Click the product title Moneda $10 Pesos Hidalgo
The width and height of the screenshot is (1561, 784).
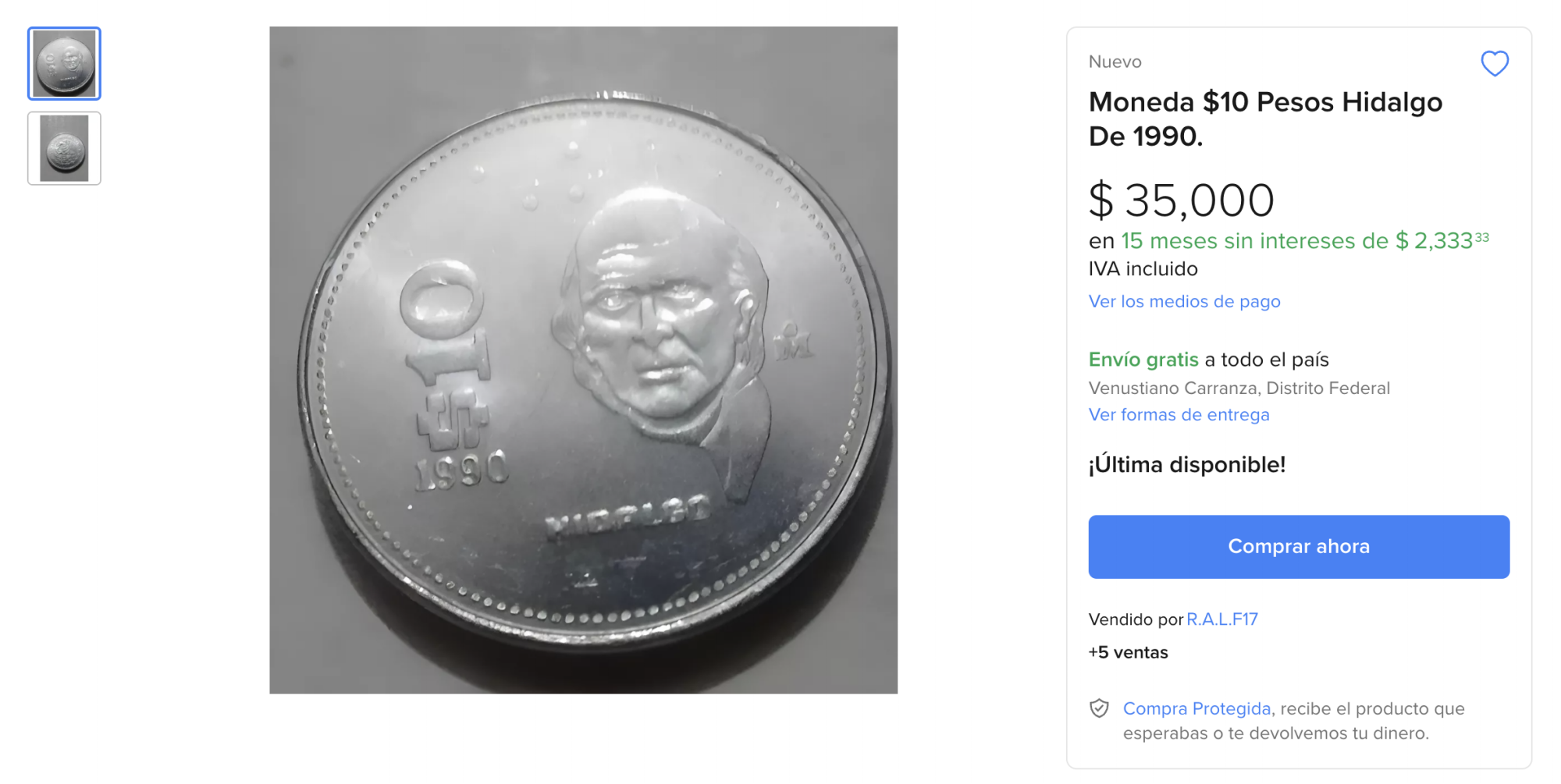coord(1265,119)
